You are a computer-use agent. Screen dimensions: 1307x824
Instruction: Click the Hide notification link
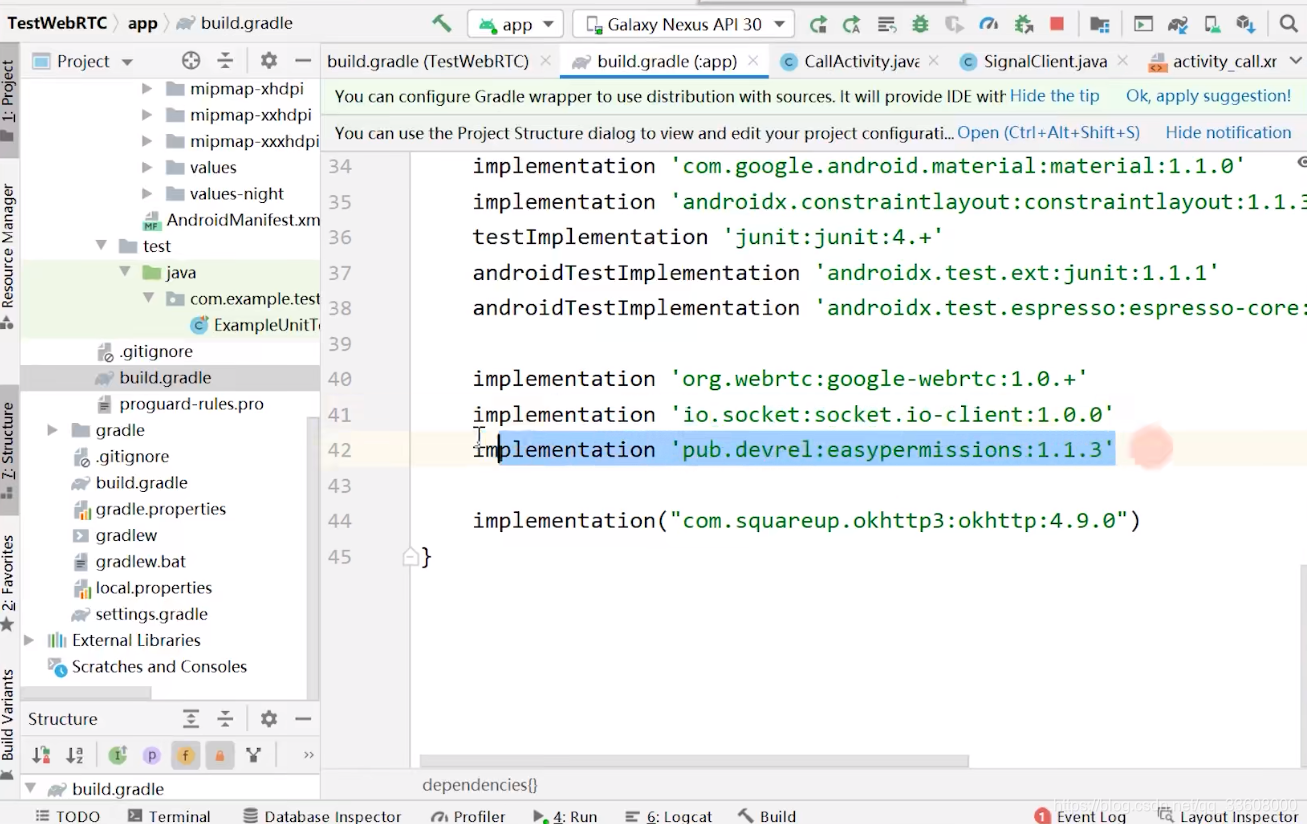[x=1228, y=132]
